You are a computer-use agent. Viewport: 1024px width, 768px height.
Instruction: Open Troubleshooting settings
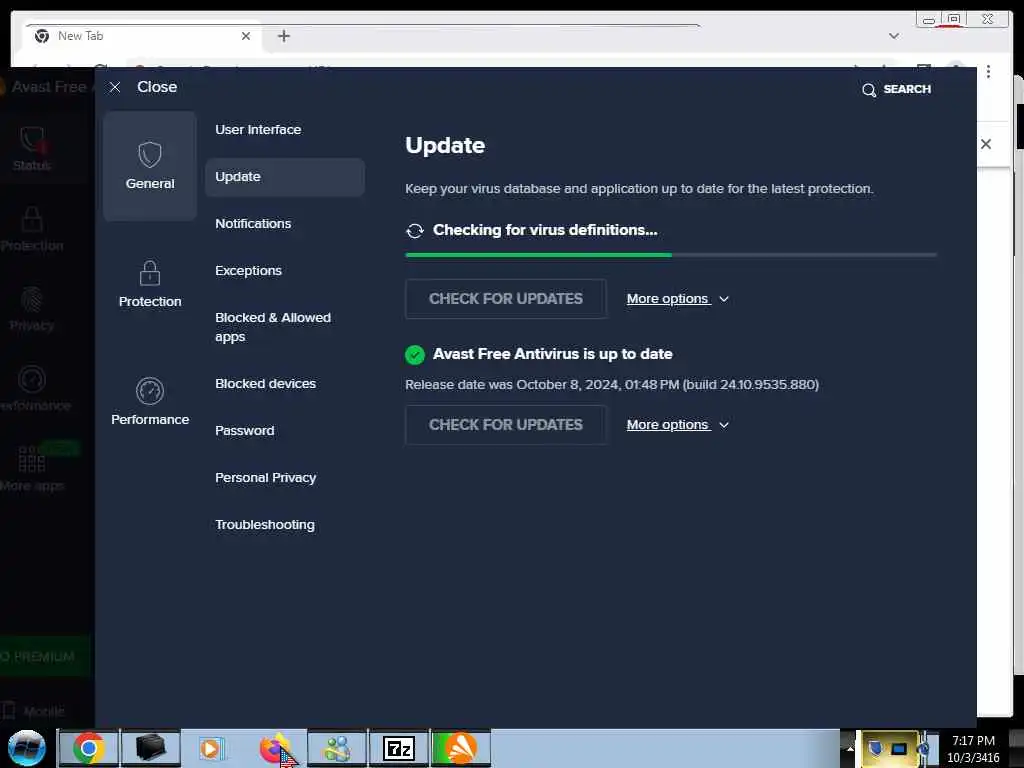click(x=264, y=524)
